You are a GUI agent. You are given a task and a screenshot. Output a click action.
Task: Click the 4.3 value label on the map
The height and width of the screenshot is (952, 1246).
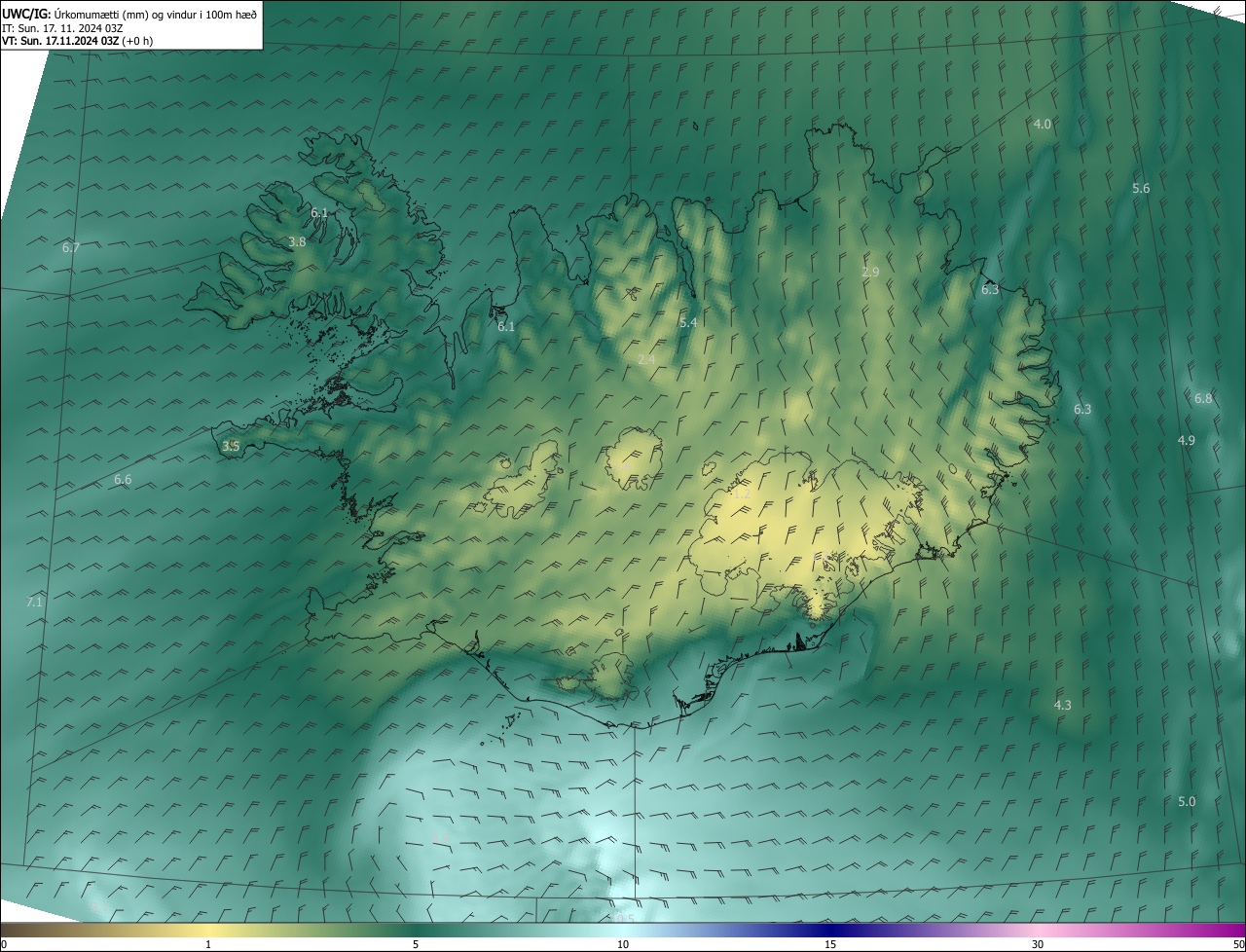[1063, 704]
